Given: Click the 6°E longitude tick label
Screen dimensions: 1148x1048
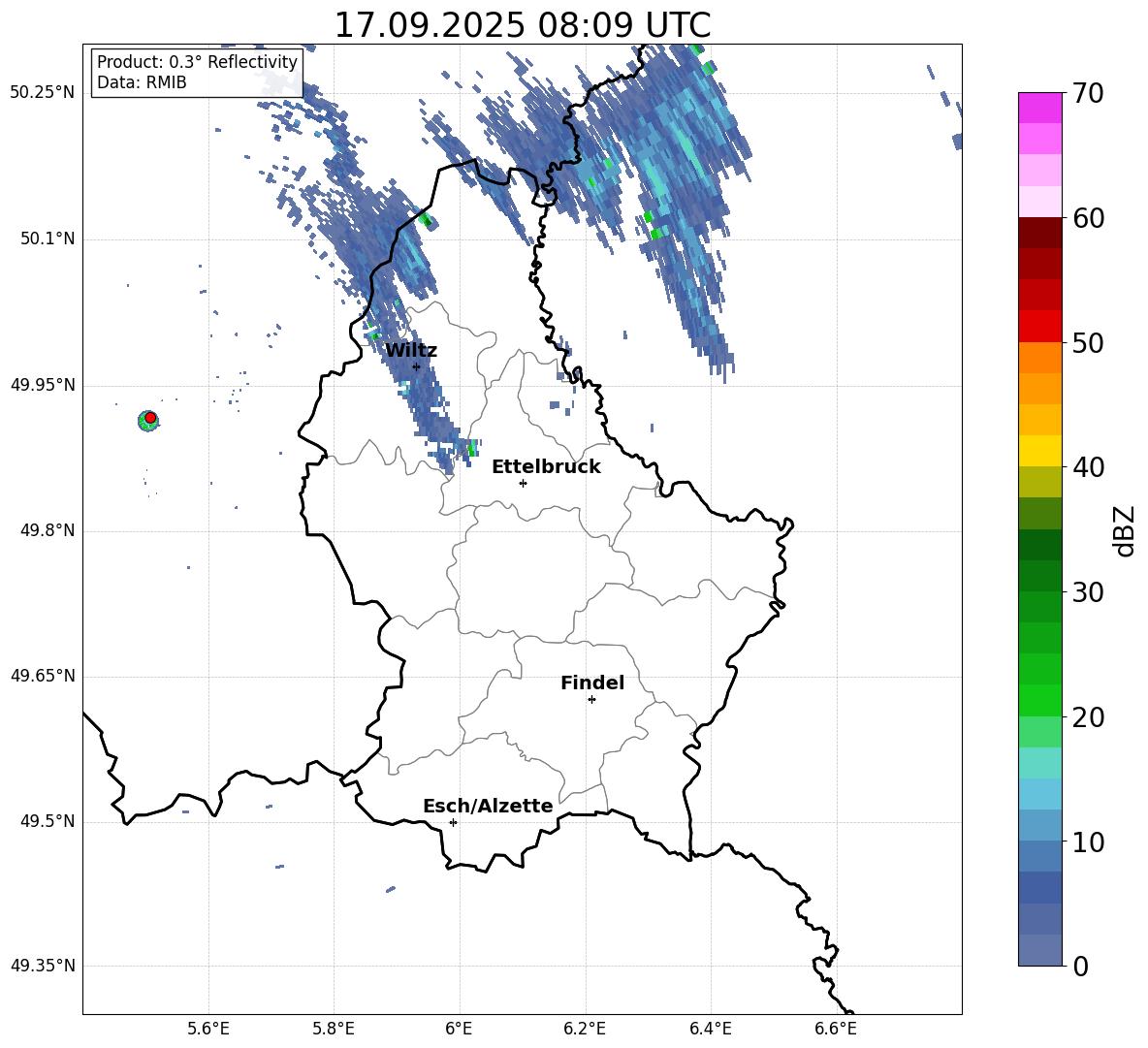Looking at the screenshot, I should pos(459,1029).
